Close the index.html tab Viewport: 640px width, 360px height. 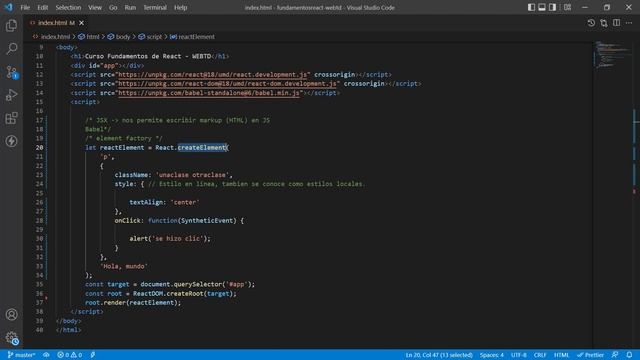(82, 23)
